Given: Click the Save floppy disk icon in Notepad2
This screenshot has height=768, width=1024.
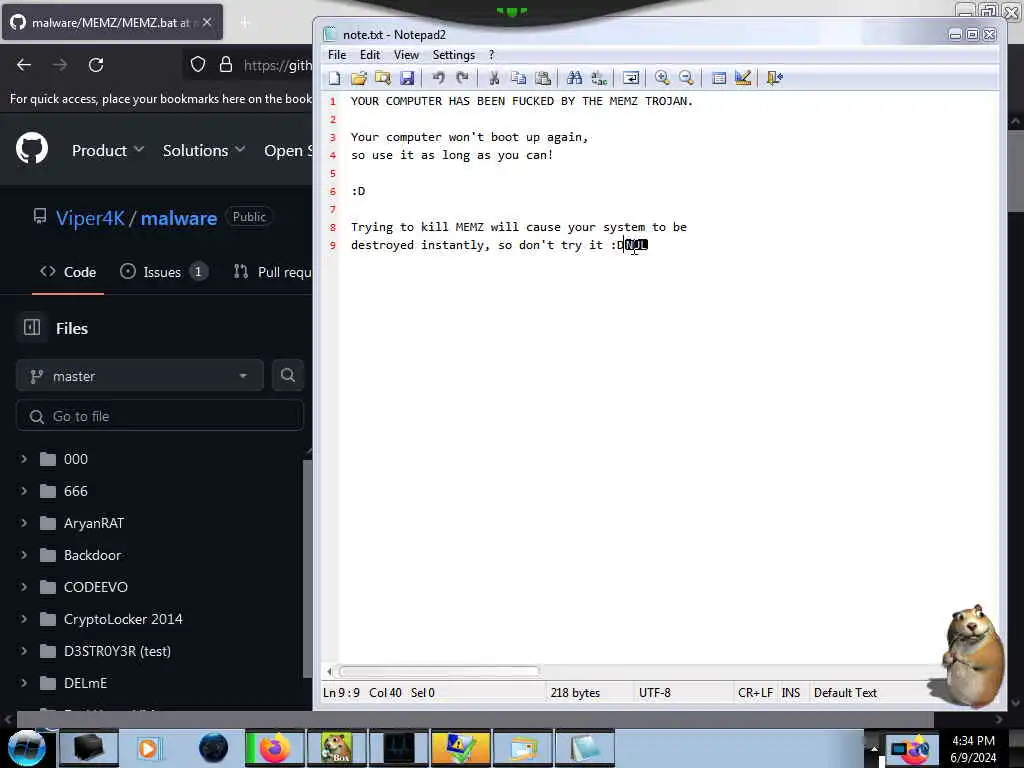Looking at the screenshot, I should [x=407, y=78].
